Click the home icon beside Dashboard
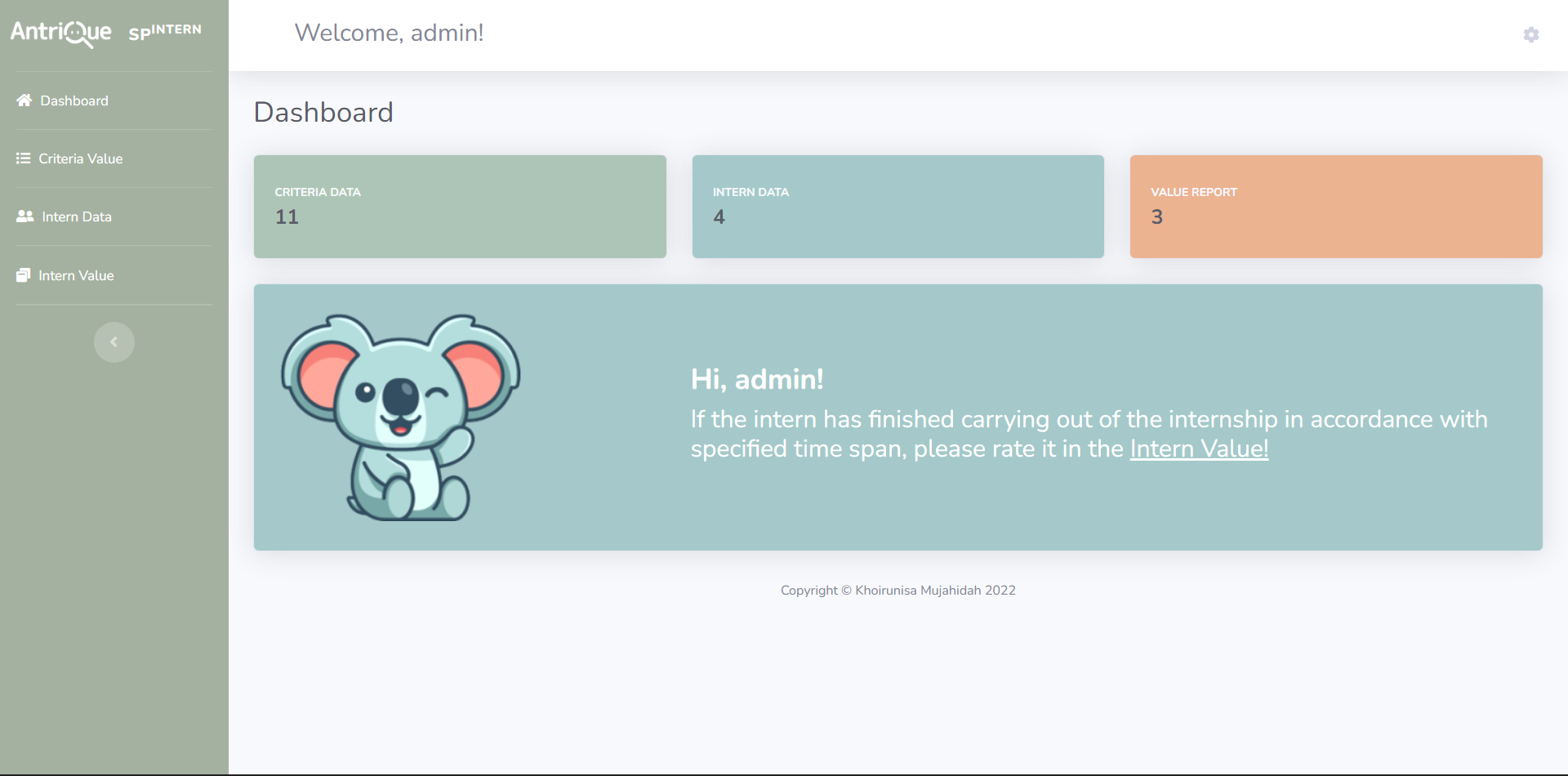1568x776 pixels. (24, 100)
